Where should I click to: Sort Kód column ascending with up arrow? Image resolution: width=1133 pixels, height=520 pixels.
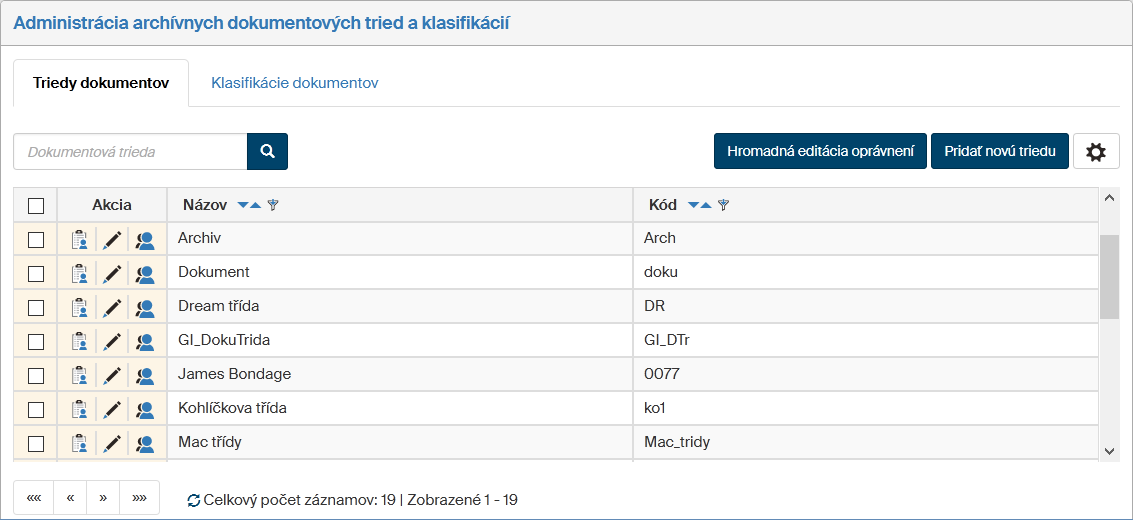(706, 206)
